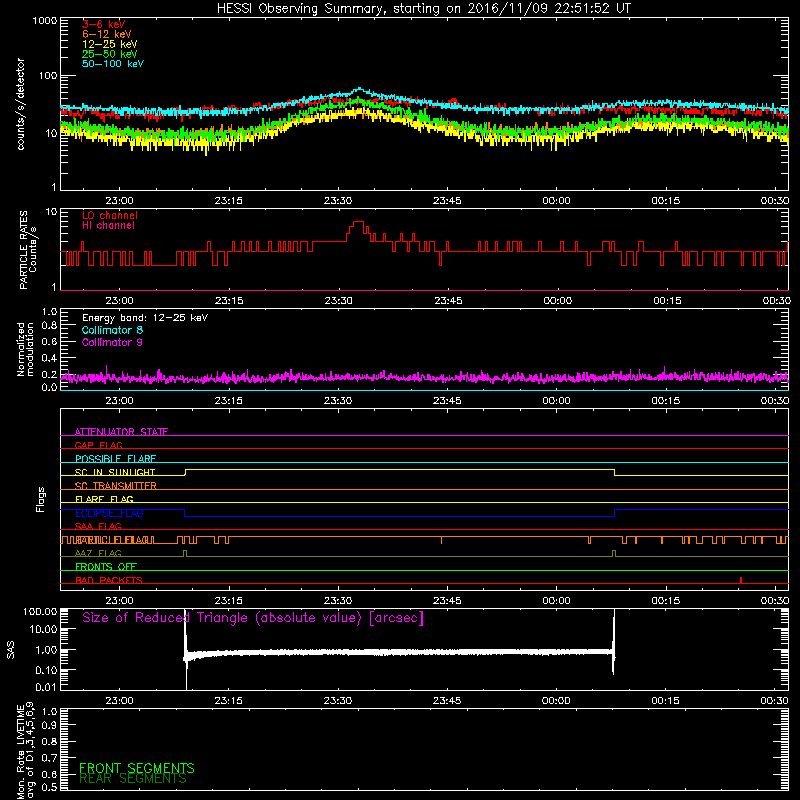Click the PARTICLE RATES Counts/s axis label
This screenshot has height=800, width=800.
tap(28, 249)
